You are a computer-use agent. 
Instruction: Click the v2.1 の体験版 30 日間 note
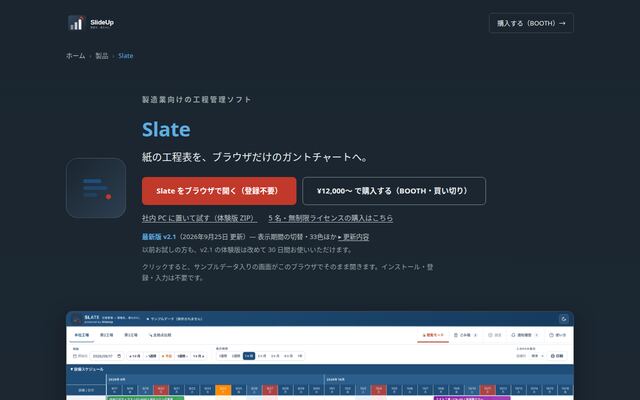point(247,250)
